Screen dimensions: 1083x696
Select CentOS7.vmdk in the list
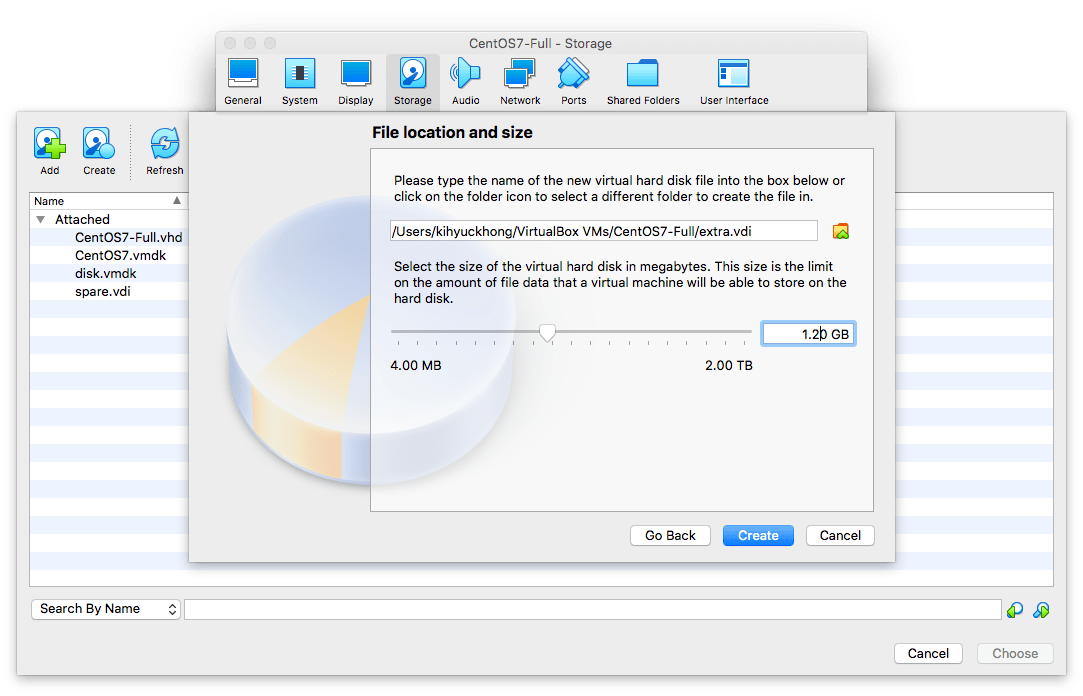coord(120,255)
